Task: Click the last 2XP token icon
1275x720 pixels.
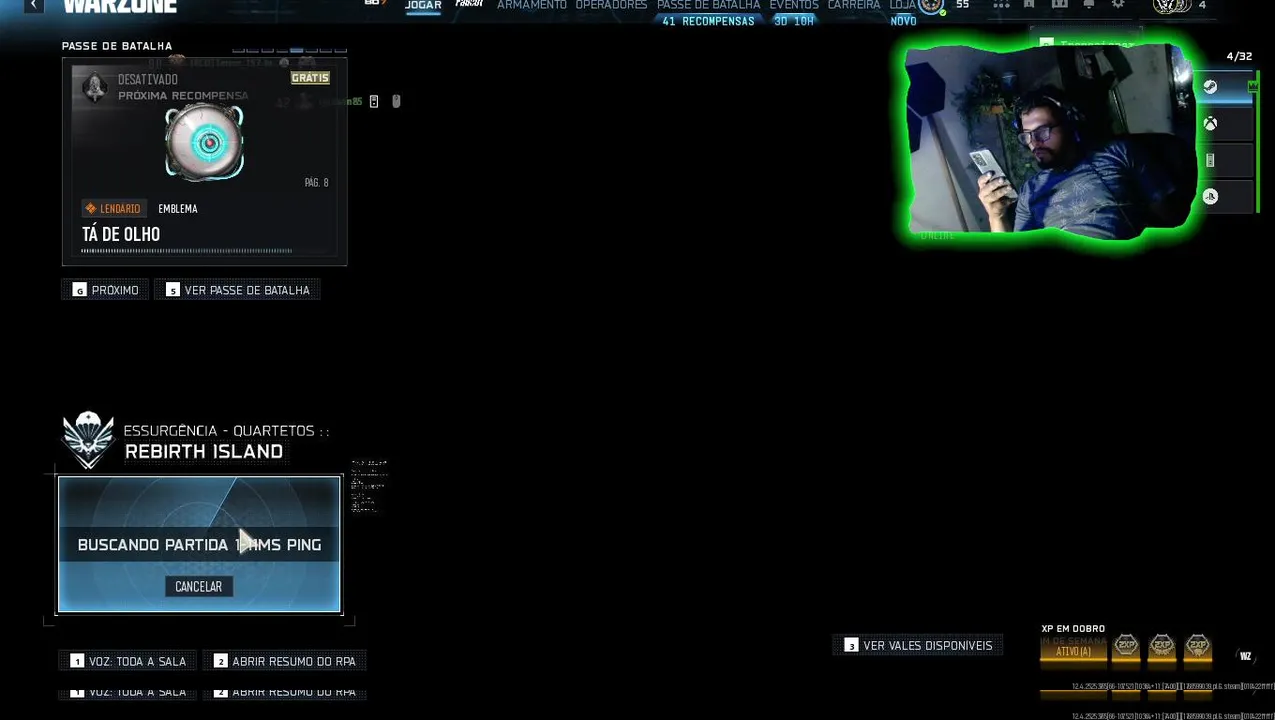Action: (1197, 646)
